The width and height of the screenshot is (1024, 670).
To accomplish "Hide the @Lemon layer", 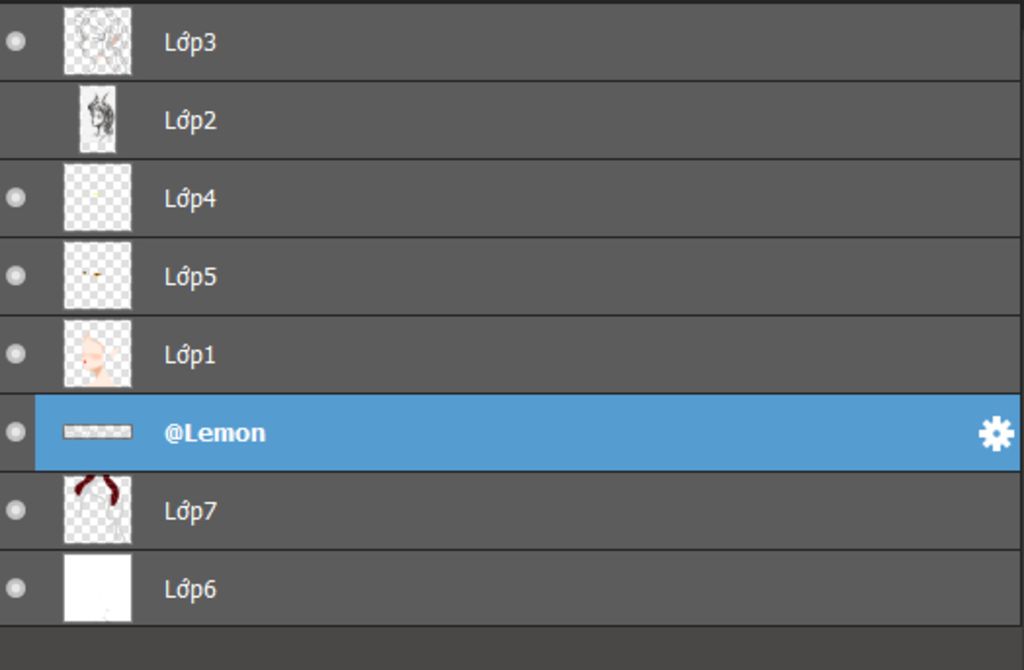I will tap(16, 432).
